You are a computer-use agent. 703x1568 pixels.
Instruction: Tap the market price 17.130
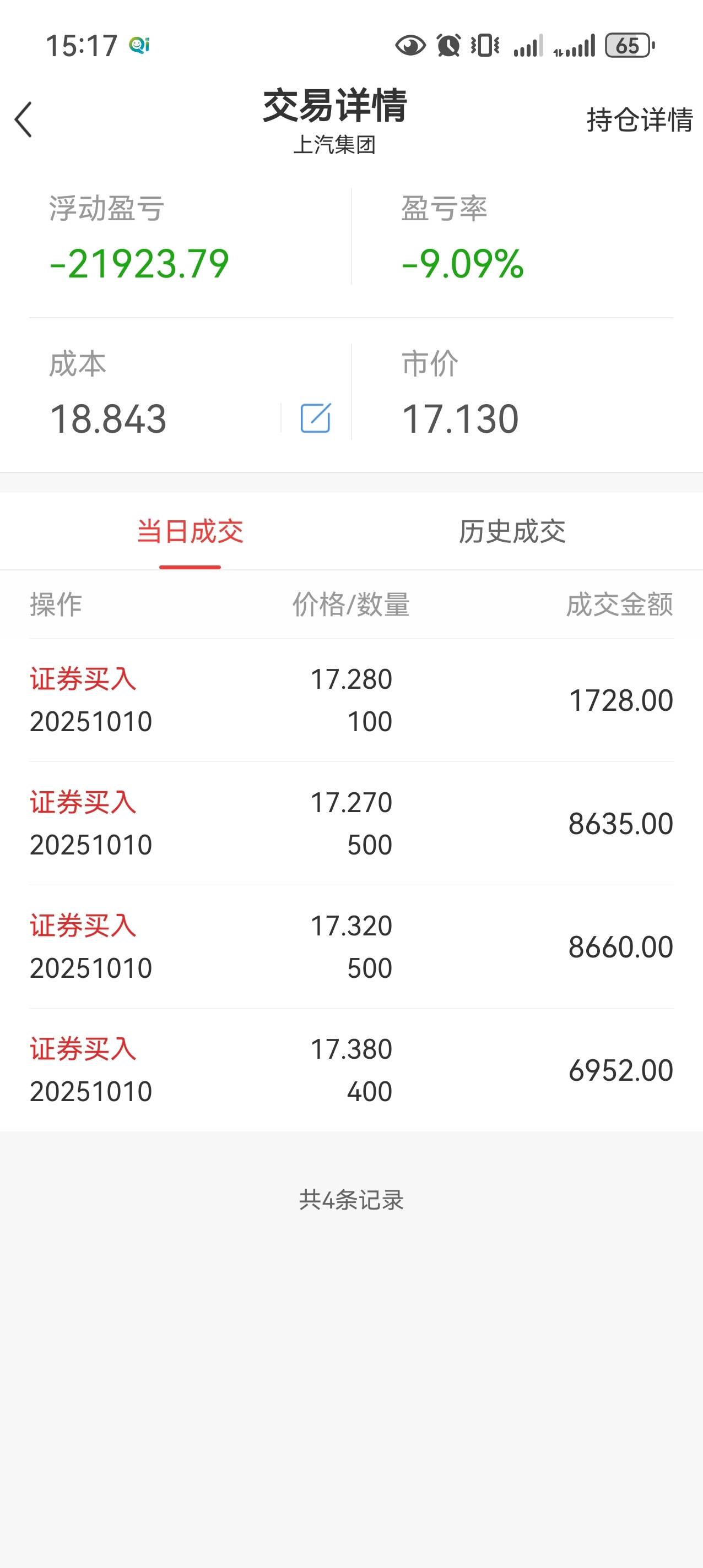click(460, 420)
